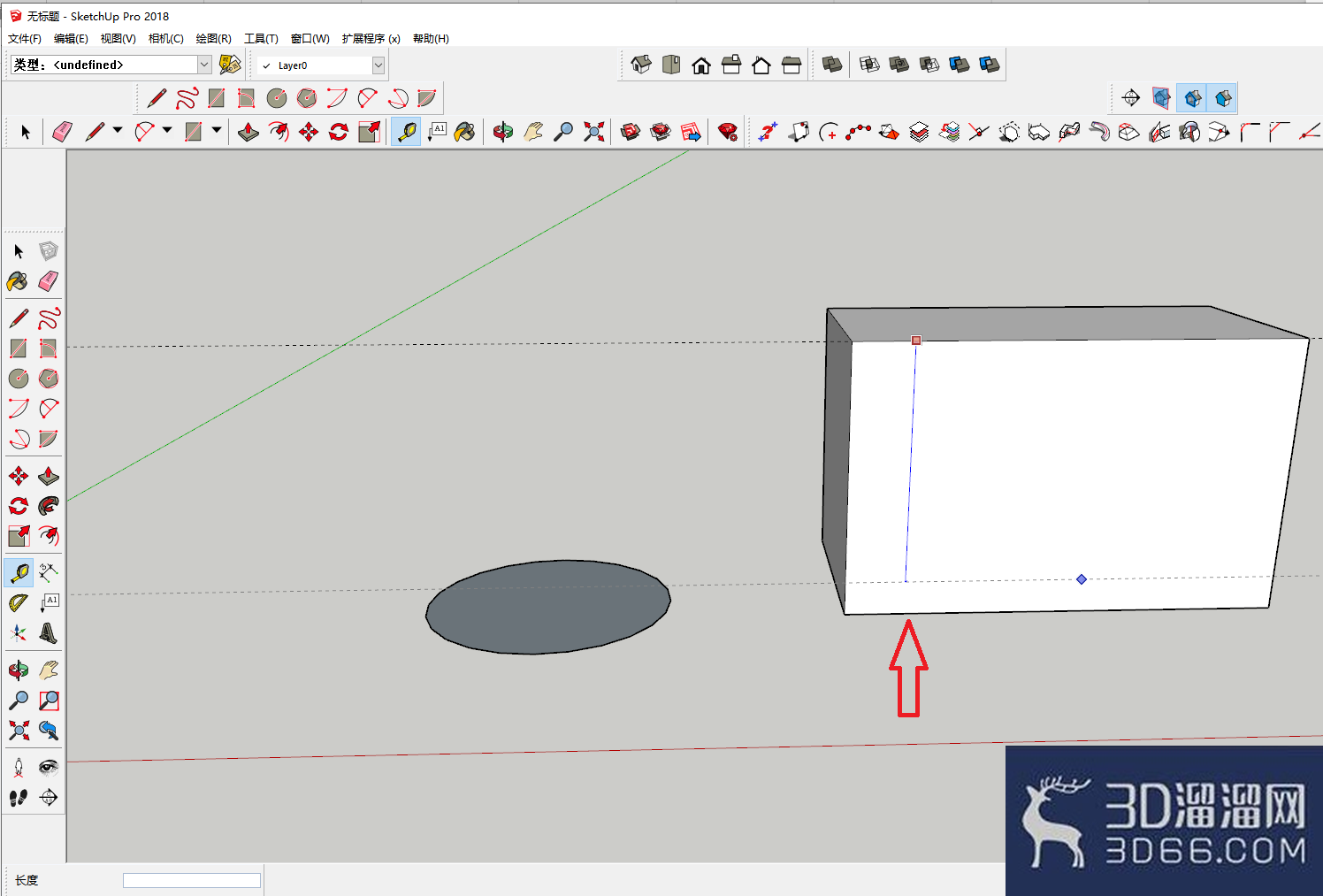Open the 绘图(R) menu
The height and width of the screenshot is (896, 1323).
click(213, 39)
